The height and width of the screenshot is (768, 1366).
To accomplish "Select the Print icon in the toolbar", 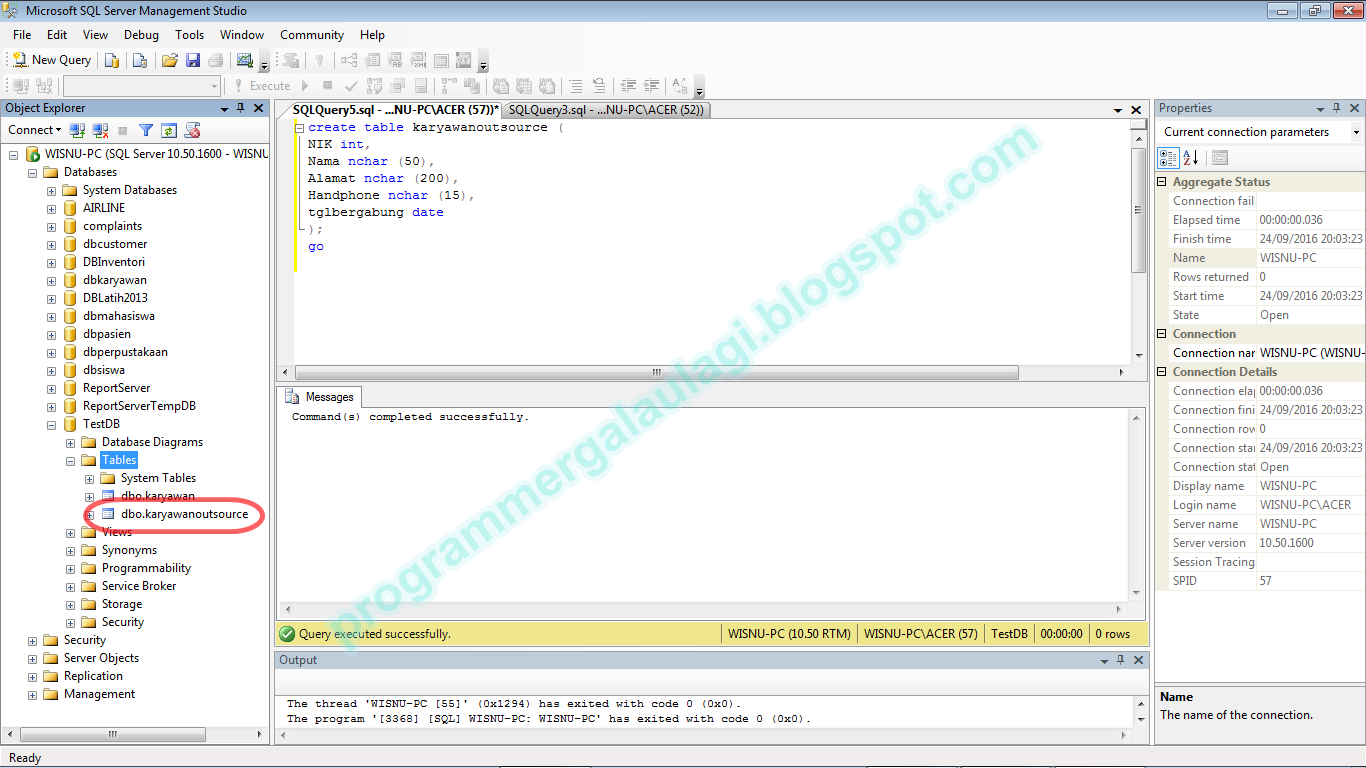I will (215, 60).
